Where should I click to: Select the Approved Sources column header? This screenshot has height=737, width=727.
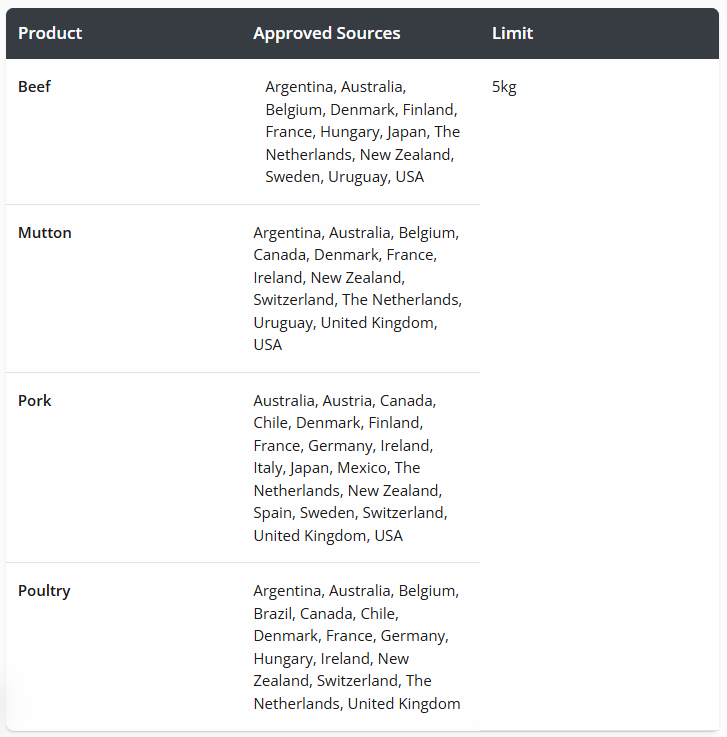(x=326, y=33)
